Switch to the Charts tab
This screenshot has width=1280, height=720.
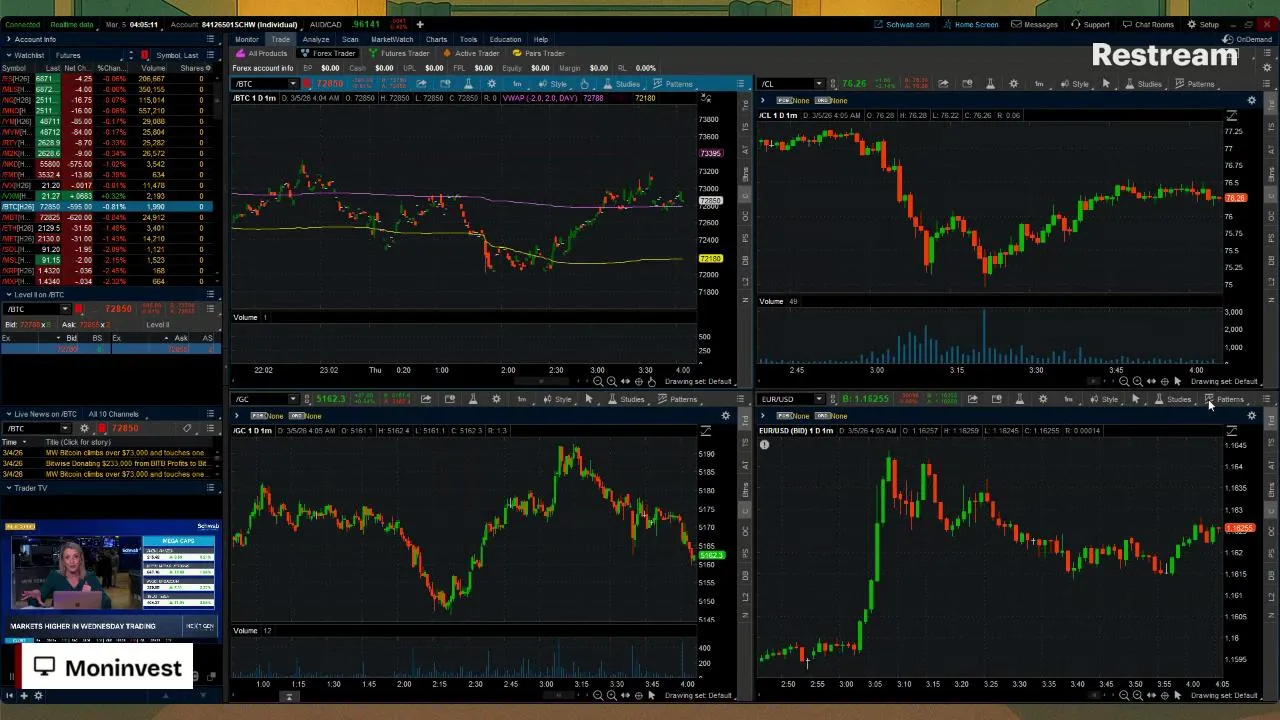coord(436,39)
